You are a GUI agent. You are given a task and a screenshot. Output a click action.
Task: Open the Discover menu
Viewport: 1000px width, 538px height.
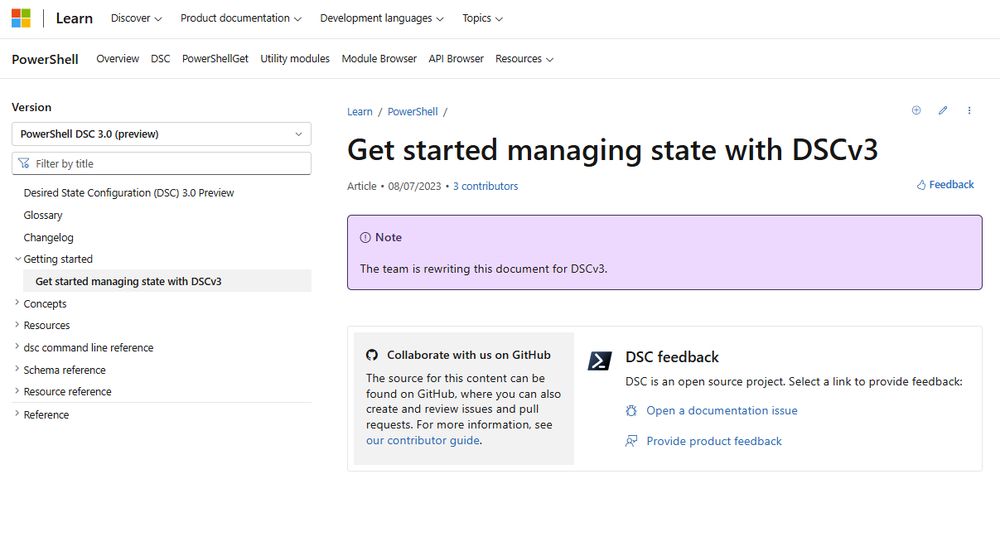coord(136,18)
